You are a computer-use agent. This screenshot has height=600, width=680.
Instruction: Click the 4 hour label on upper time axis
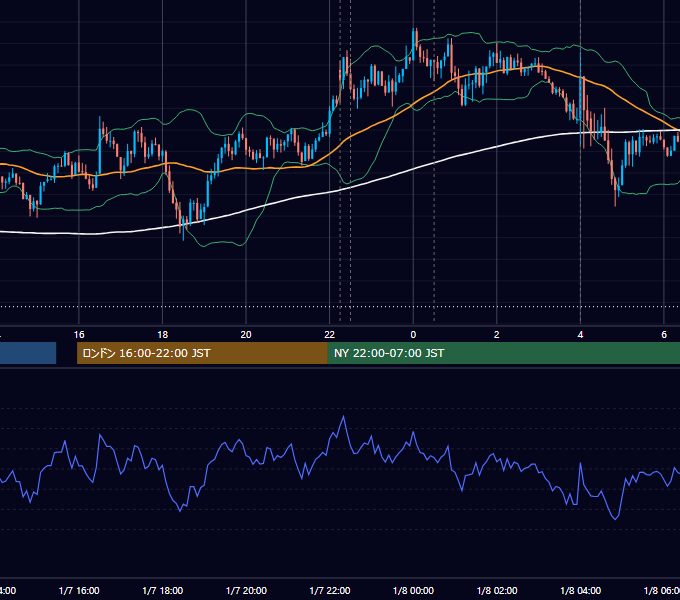click(580, 335)
